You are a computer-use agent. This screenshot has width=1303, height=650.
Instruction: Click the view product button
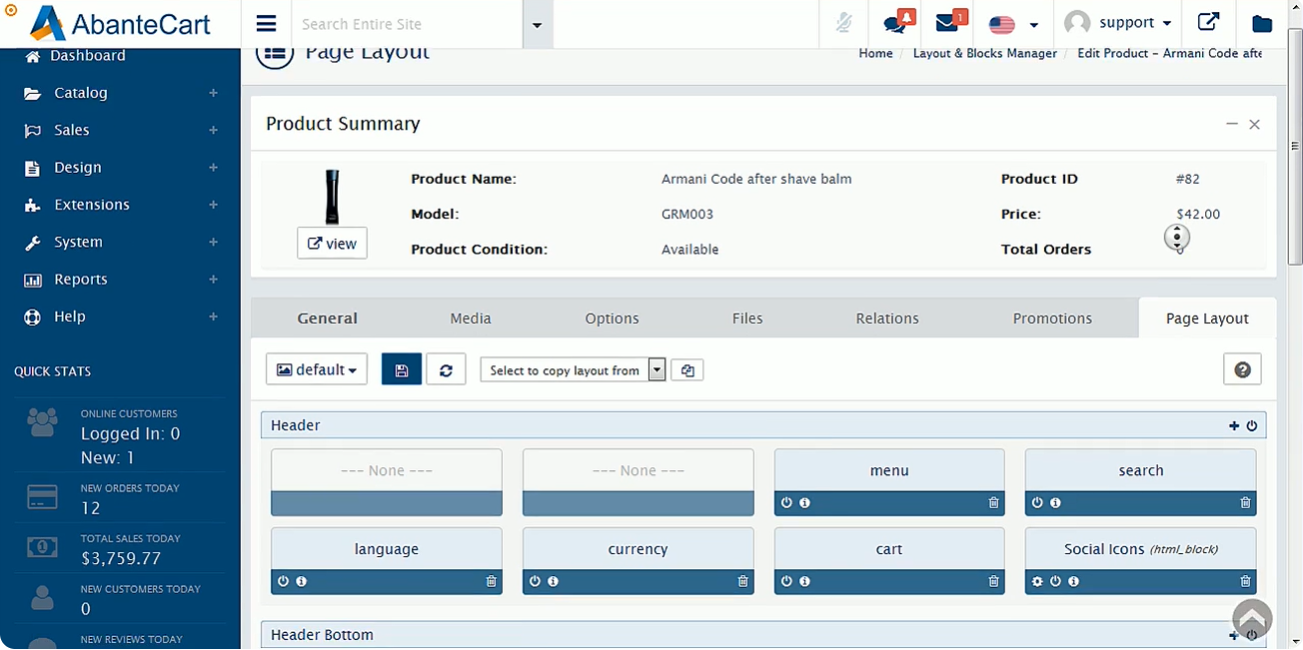click(x=332, y=243)
